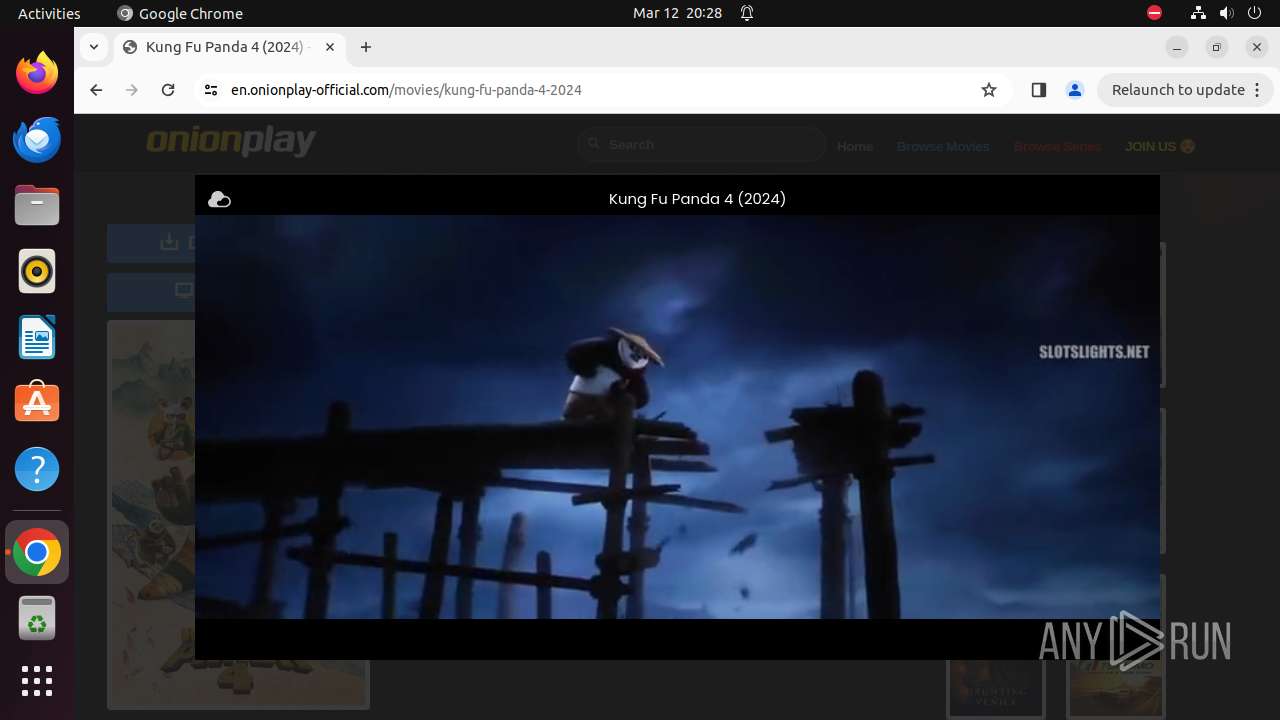Open Ubuntu Software store in the dock

(x=37, y=403)
